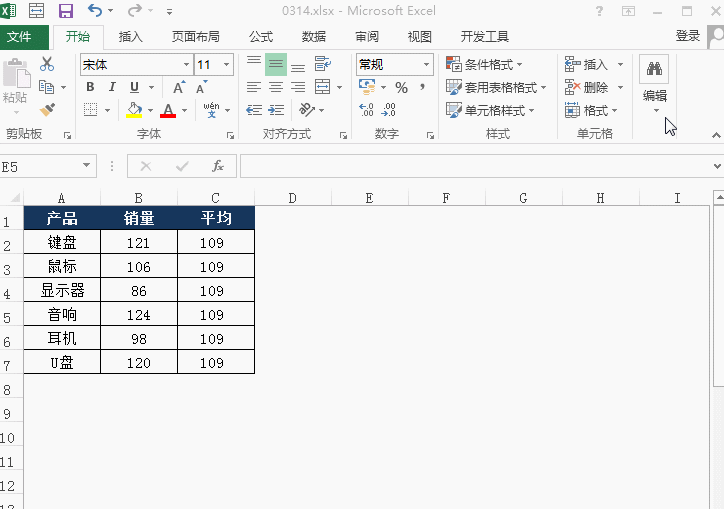Screen dimensions: 724x509
Task: Switch to the 数据 Data tab
Action: (x=314, y=37)
